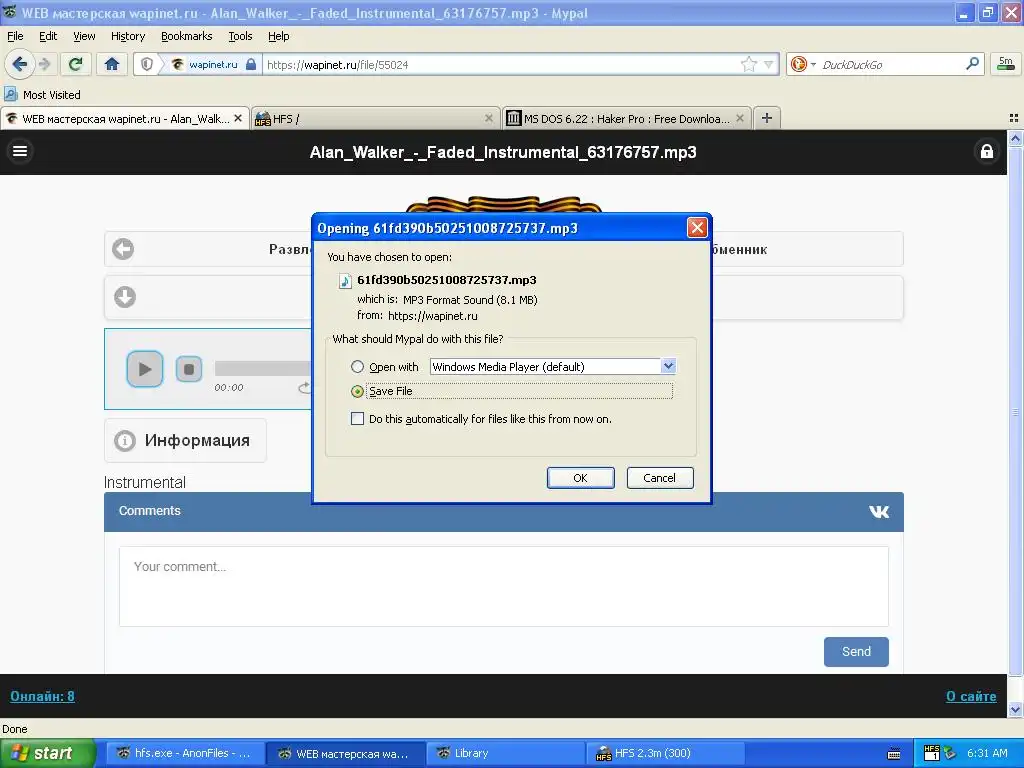Switch to HFS 2.3m (300) taskbar window
This screenshot has height=768, width=1024.
pyautogui.click(x=665, y=753)
